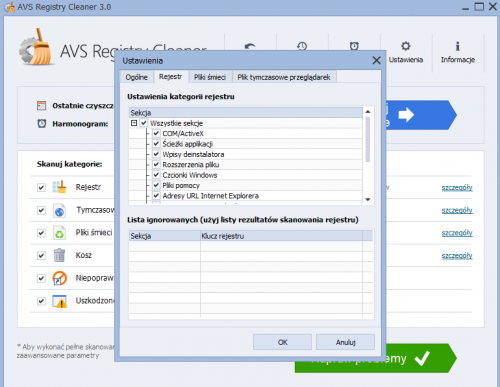Click the clock icon next to Harmonogram
Image resolution: width=500 pixels, height=387 pixels.
[x=42, y=124]
